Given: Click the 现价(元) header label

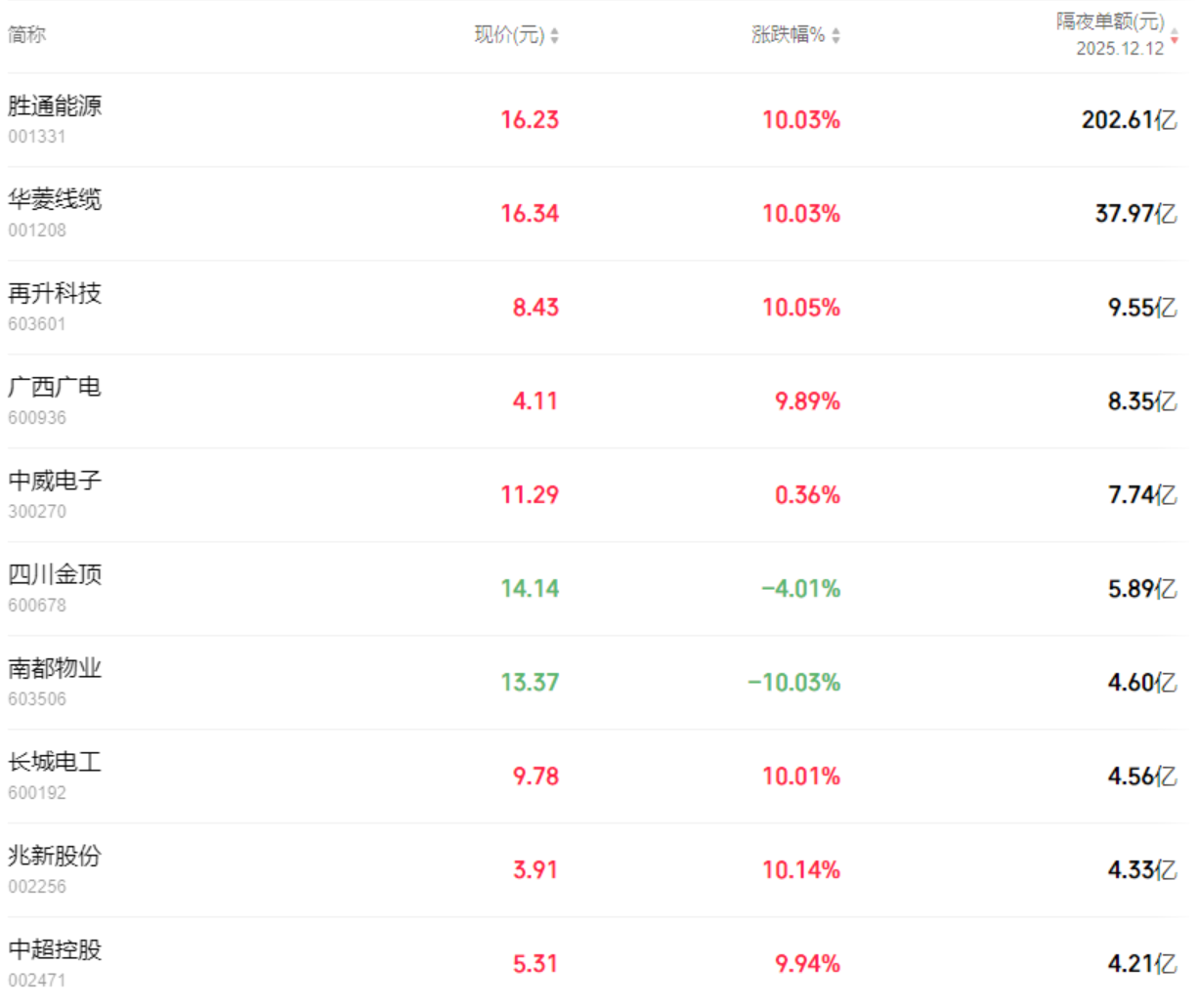Looking at the screenshot, I should (509, 35).
